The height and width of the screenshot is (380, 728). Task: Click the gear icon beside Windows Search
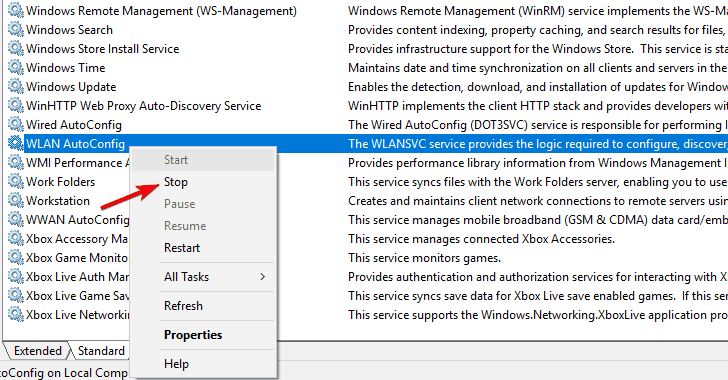tap(16, 29)
